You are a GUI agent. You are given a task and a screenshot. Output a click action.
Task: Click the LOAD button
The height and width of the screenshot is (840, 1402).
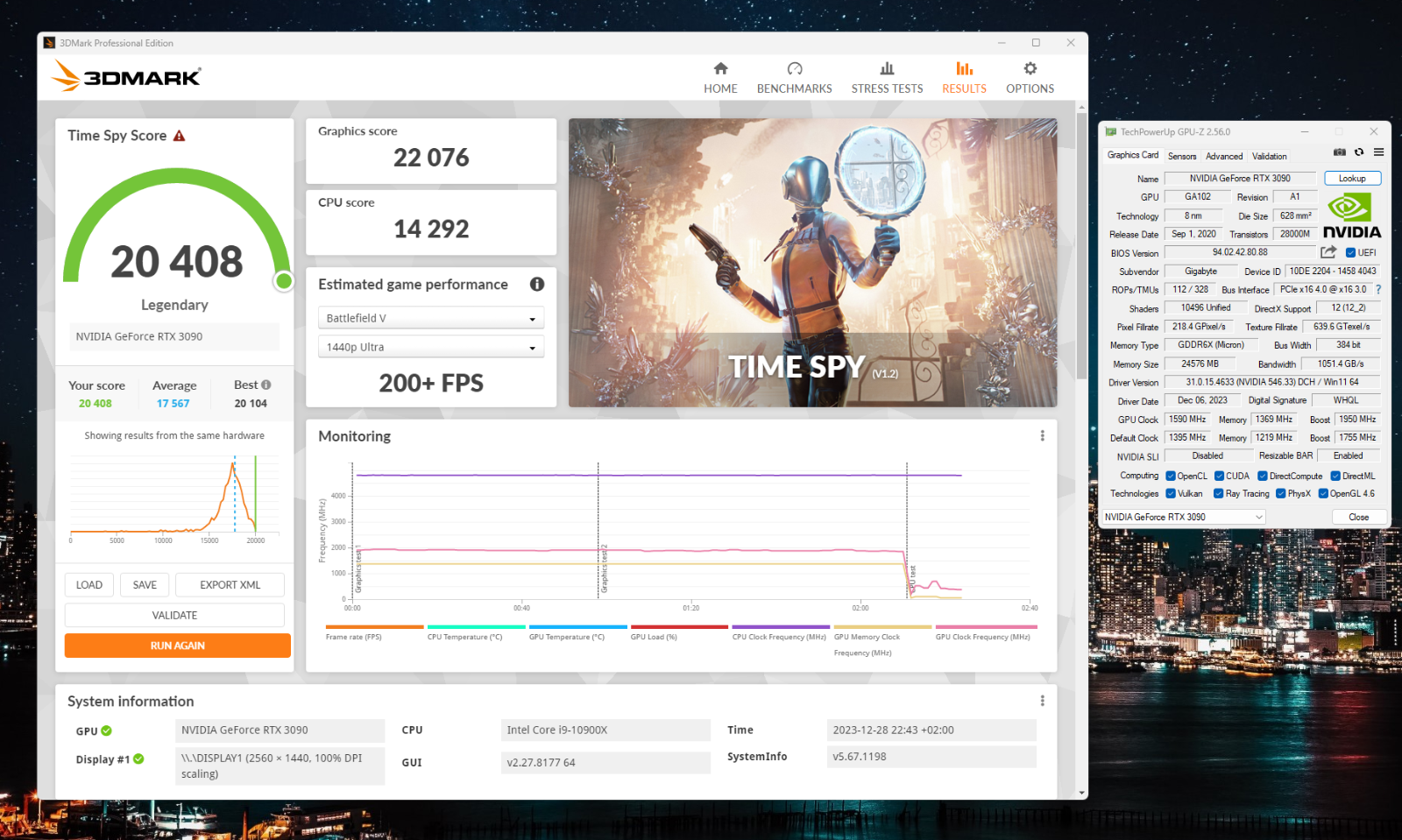(x=89, y=585)
